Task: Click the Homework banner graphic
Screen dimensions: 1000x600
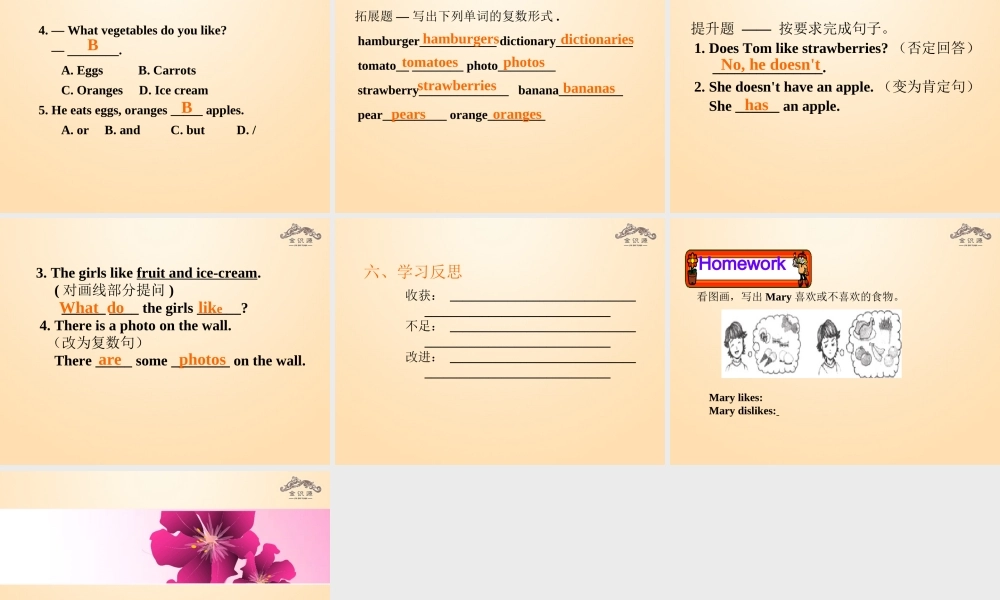Action: point(748,268)
